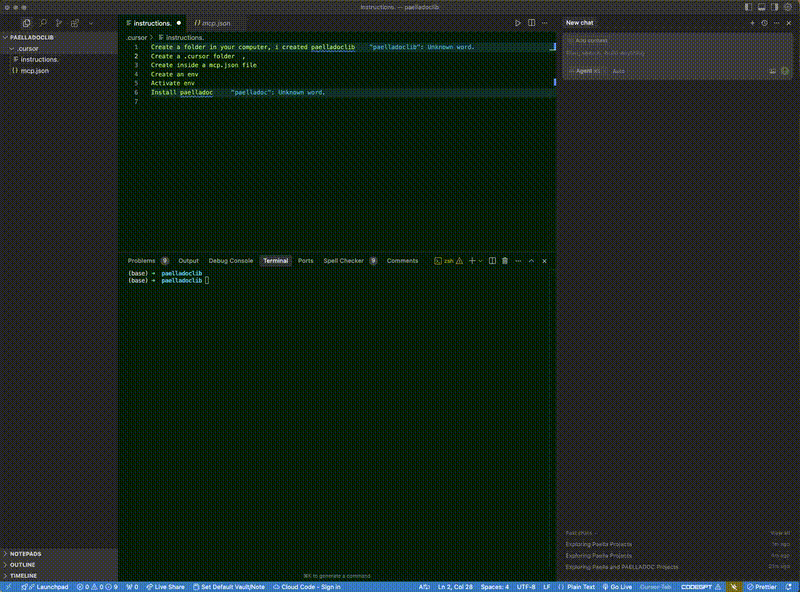Open chat history in the New chat panel
Viewport: 800px width, 592px height.
click(765, 21)
